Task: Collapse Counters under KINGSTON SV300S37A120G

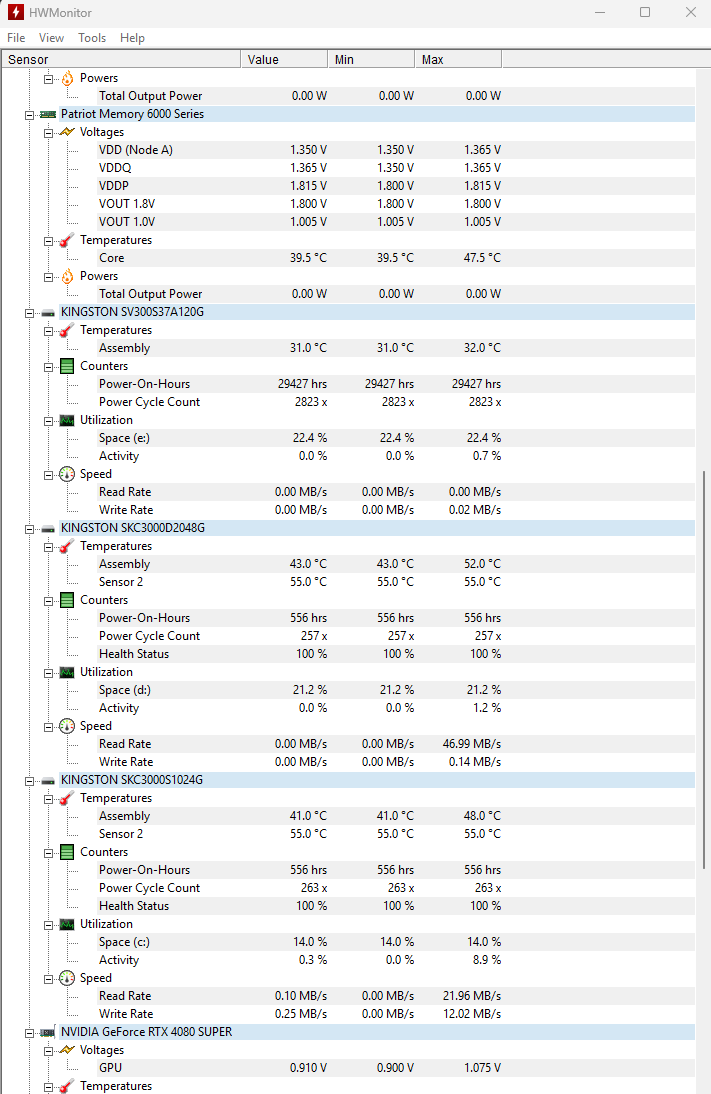Action: 48,366
